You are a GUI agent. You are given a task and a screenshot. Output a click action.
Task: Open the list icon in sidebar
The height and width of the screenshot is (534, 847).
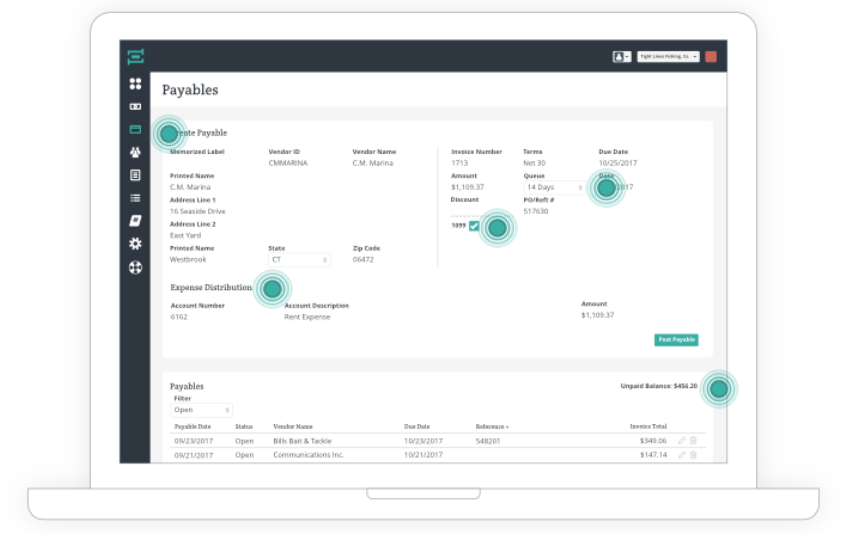pos(135,198)
